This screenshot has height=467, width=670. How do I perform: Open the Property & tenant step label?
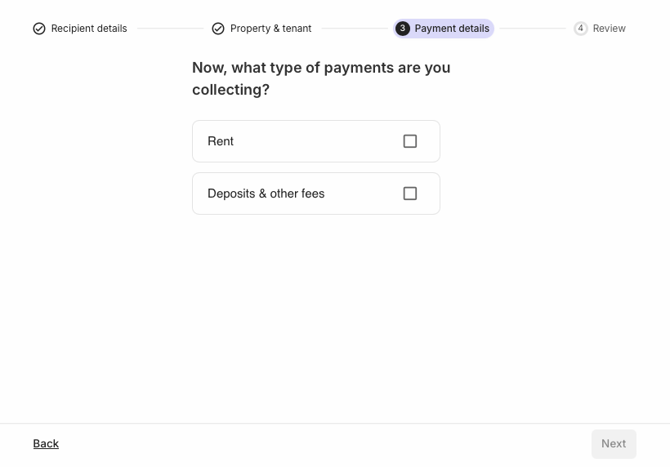270,29
